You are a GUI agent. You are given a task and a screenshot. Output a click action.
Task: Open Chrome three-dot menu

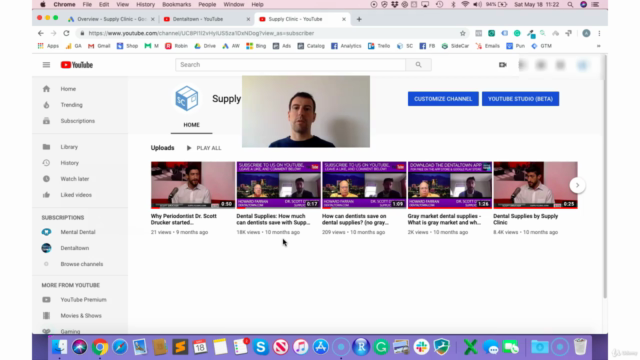pyautogui.click(x=599, y=33)
